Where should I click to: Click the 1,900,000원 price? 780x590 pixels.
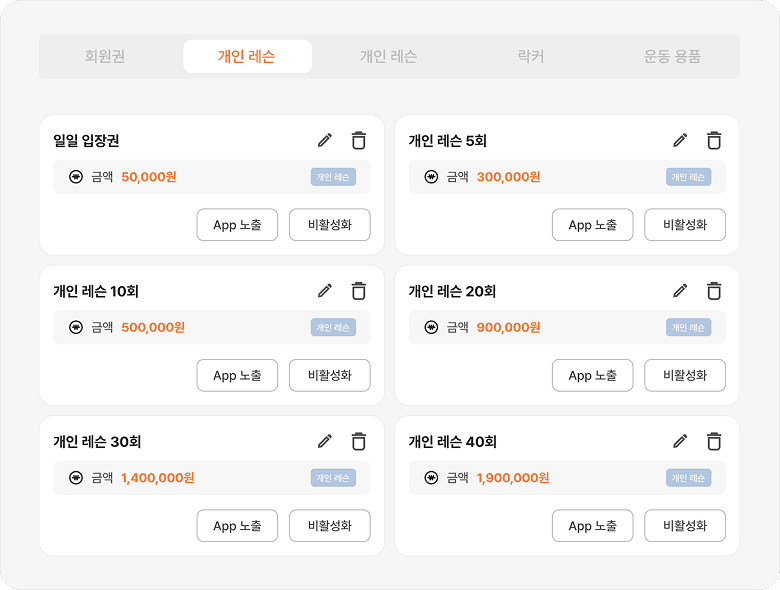tap(513, 478)
